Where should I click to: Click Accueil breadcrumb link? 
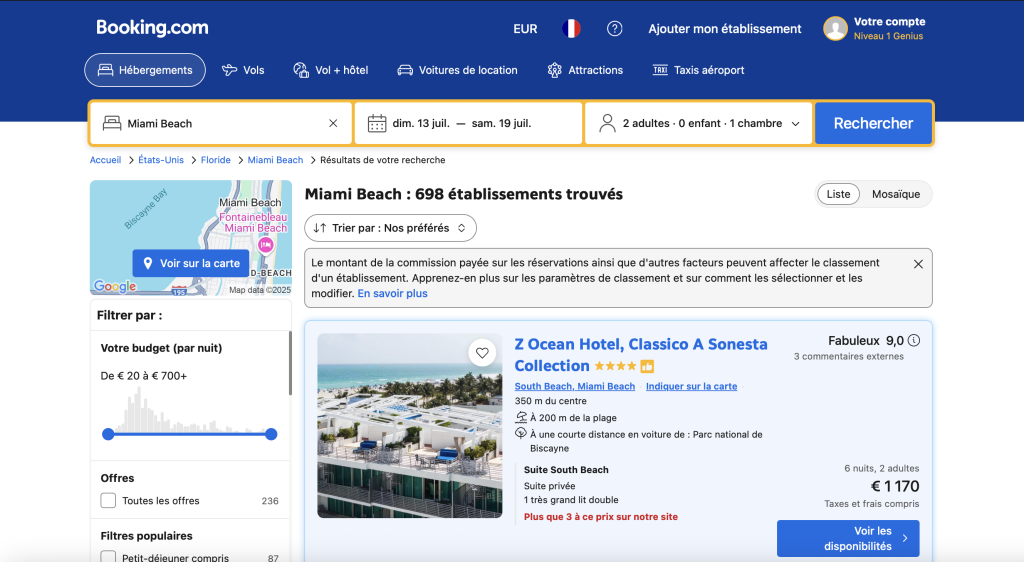(x=106, y=160)
